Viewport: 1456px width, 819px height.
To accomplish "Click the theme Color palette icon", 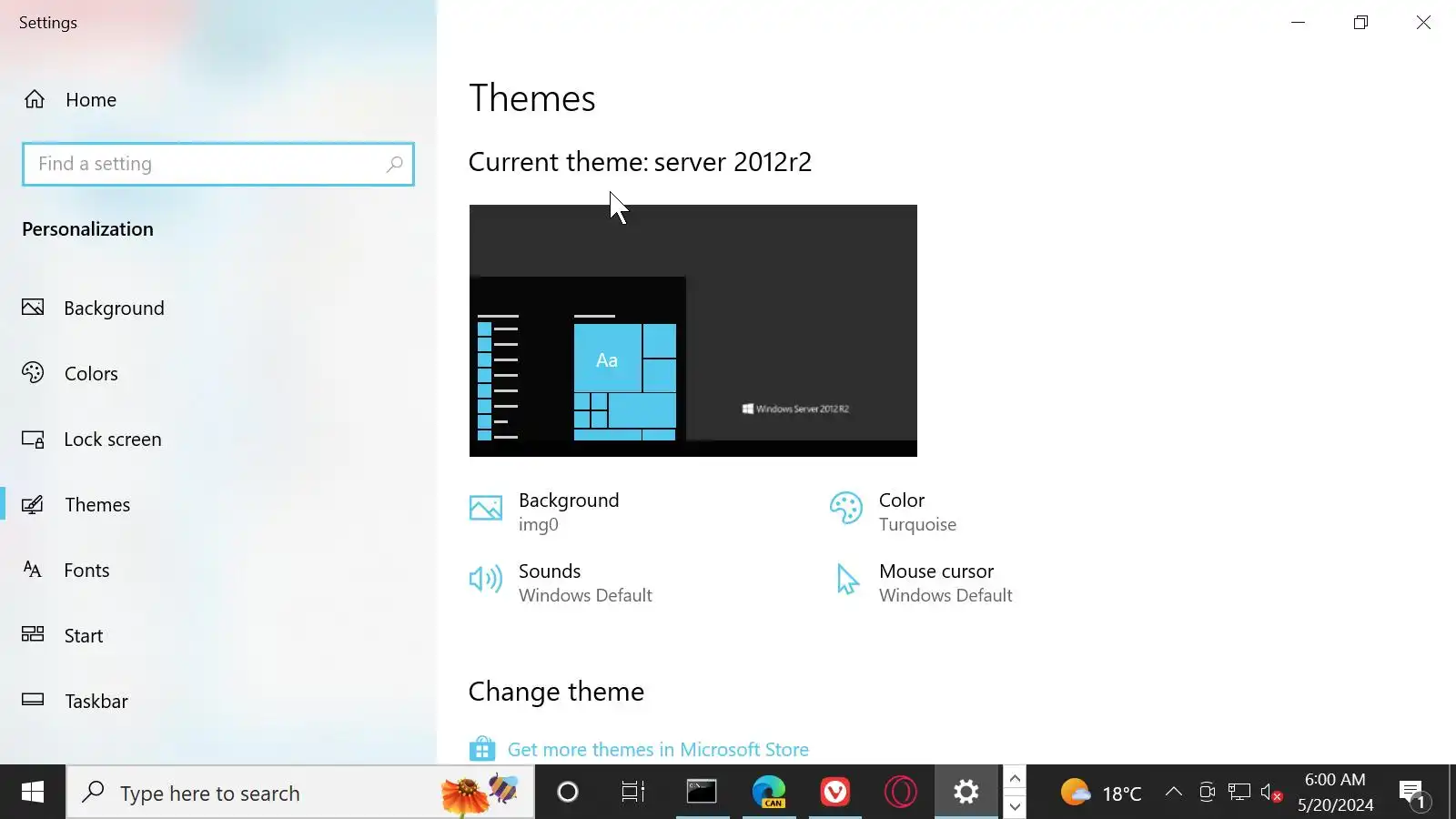I will click(845, 509).
